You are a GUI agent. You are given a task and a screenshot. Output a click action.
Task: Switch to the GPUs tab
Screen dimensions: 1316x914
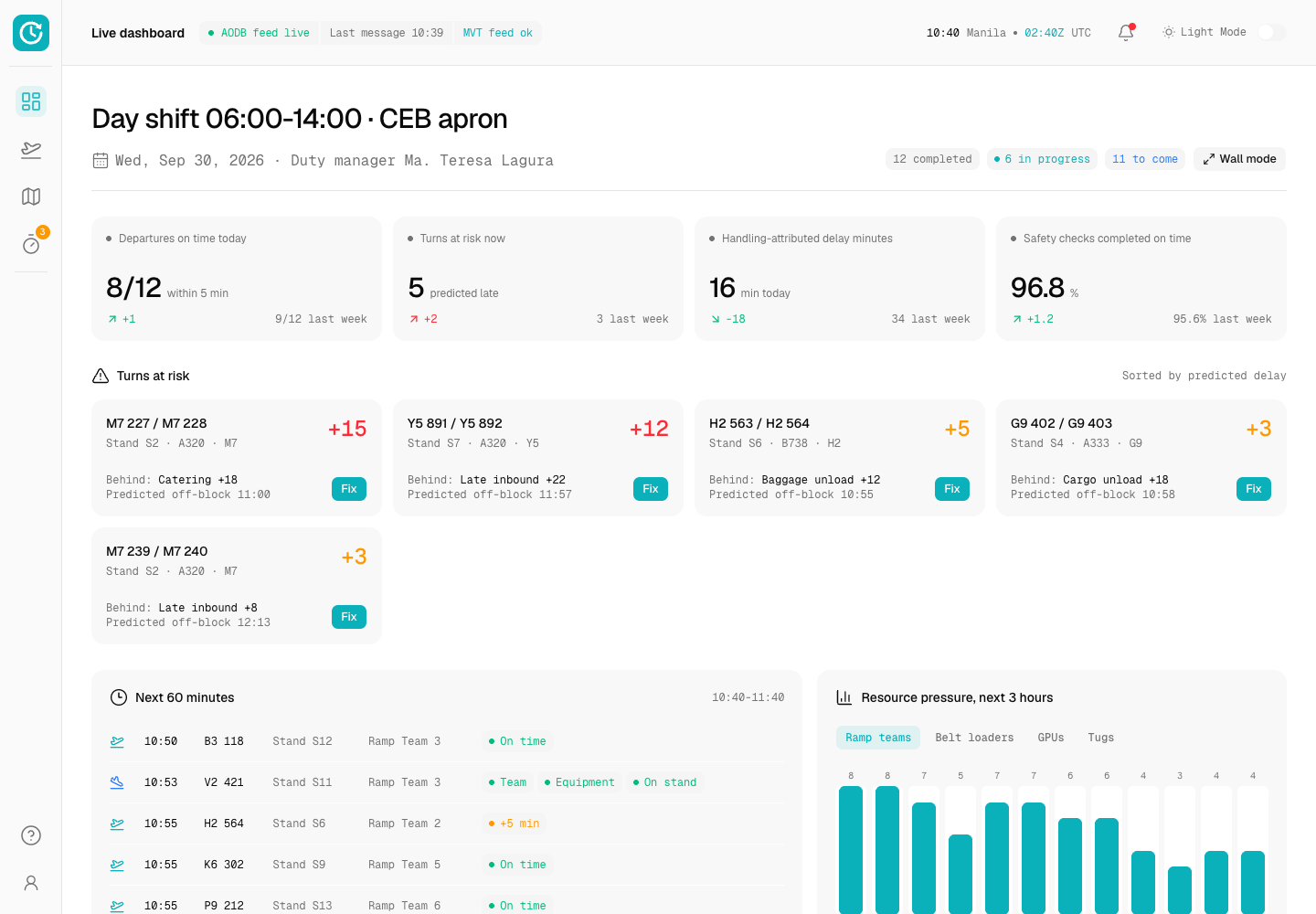(x=1051, y=738)
